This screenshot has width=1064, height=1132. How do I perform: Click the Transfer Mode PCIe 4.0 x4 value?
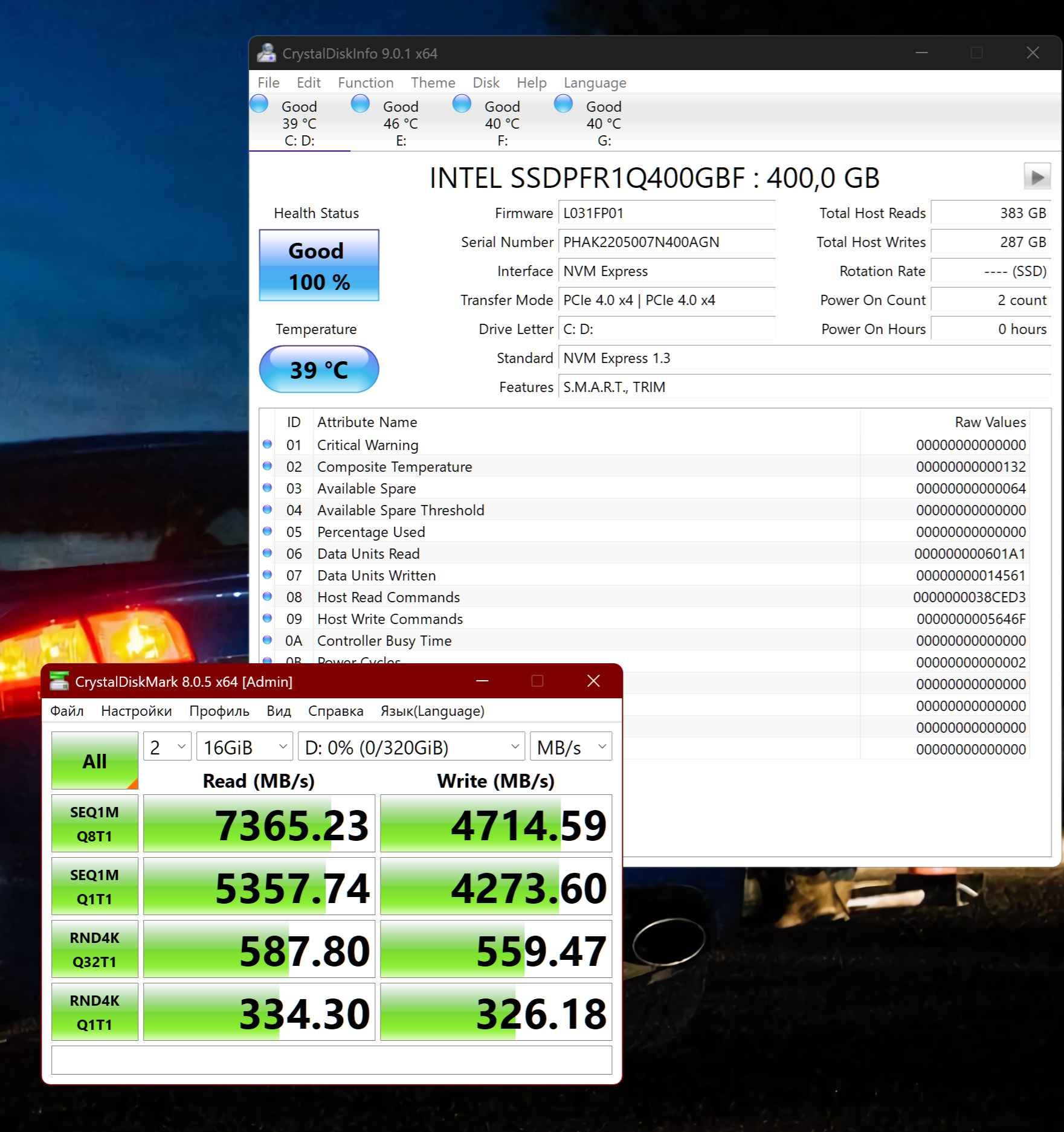(x=667, y=300)
